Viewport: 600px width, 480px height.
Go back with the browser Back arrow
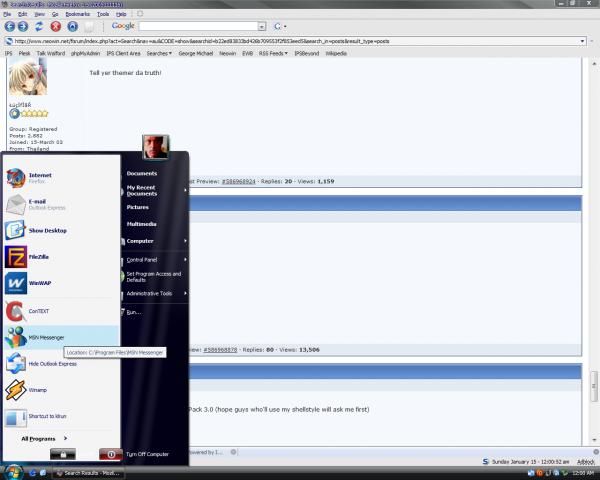point(10,26)
